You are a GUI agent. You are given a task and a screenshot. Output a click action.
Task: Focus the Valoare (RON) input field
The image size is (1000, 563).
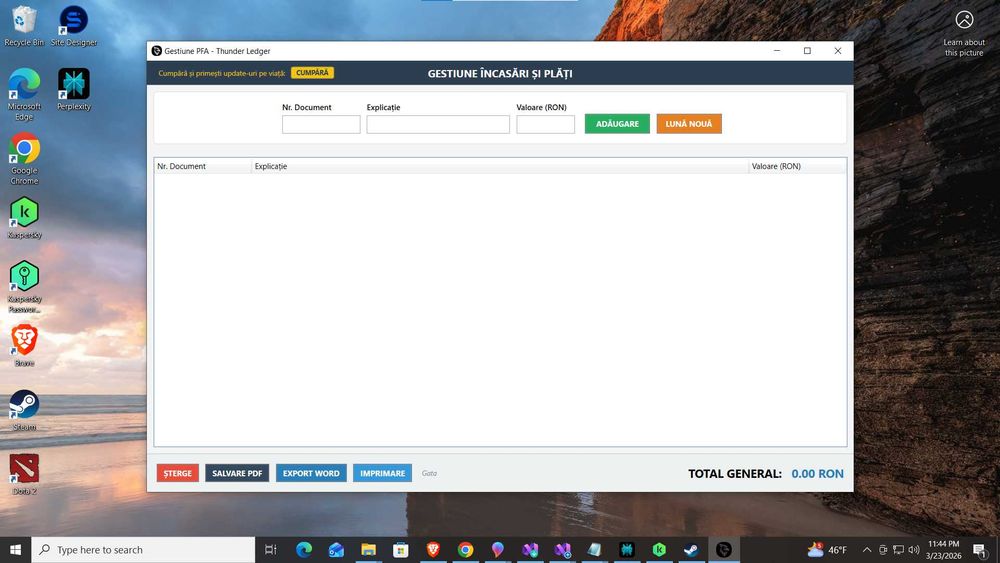[545, 124]
